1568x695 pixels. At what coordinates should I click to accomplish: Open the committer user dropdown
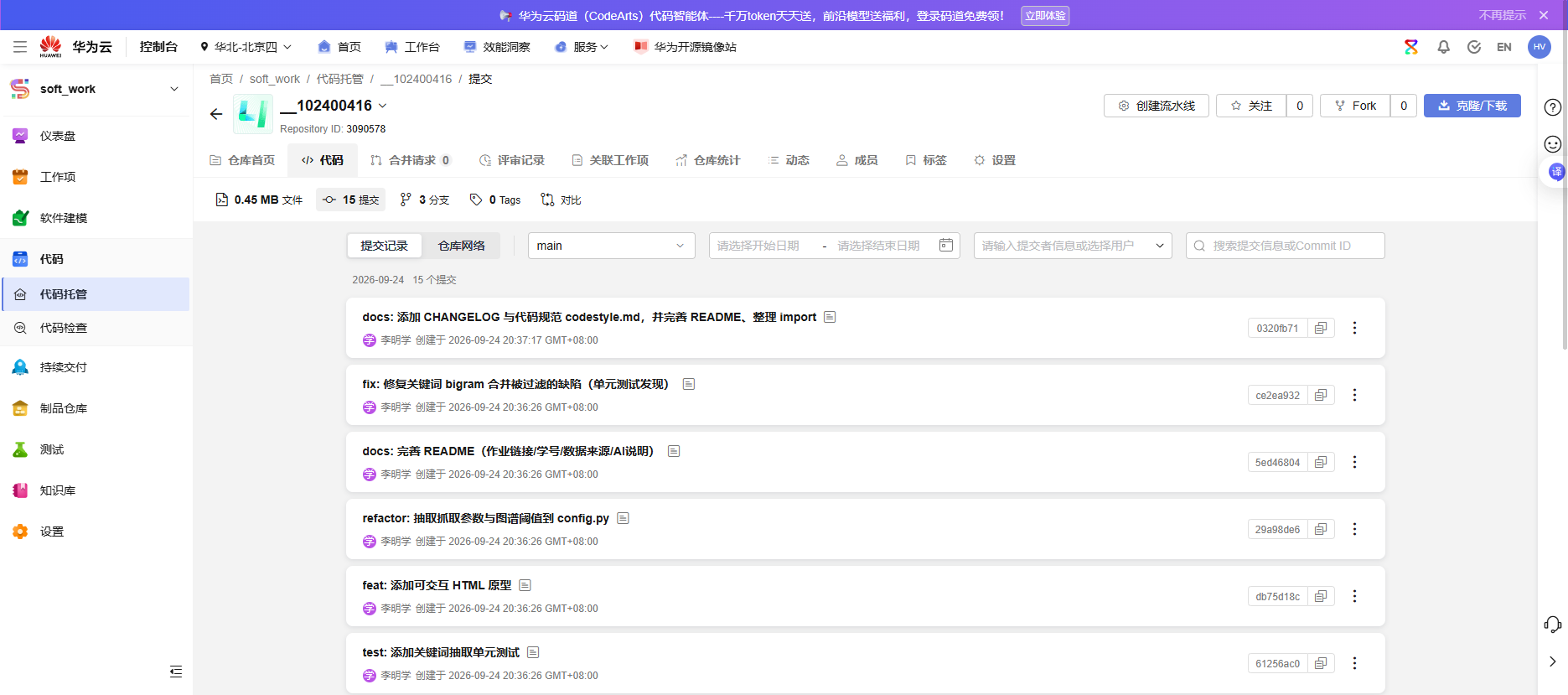(x=1073, y=246)
